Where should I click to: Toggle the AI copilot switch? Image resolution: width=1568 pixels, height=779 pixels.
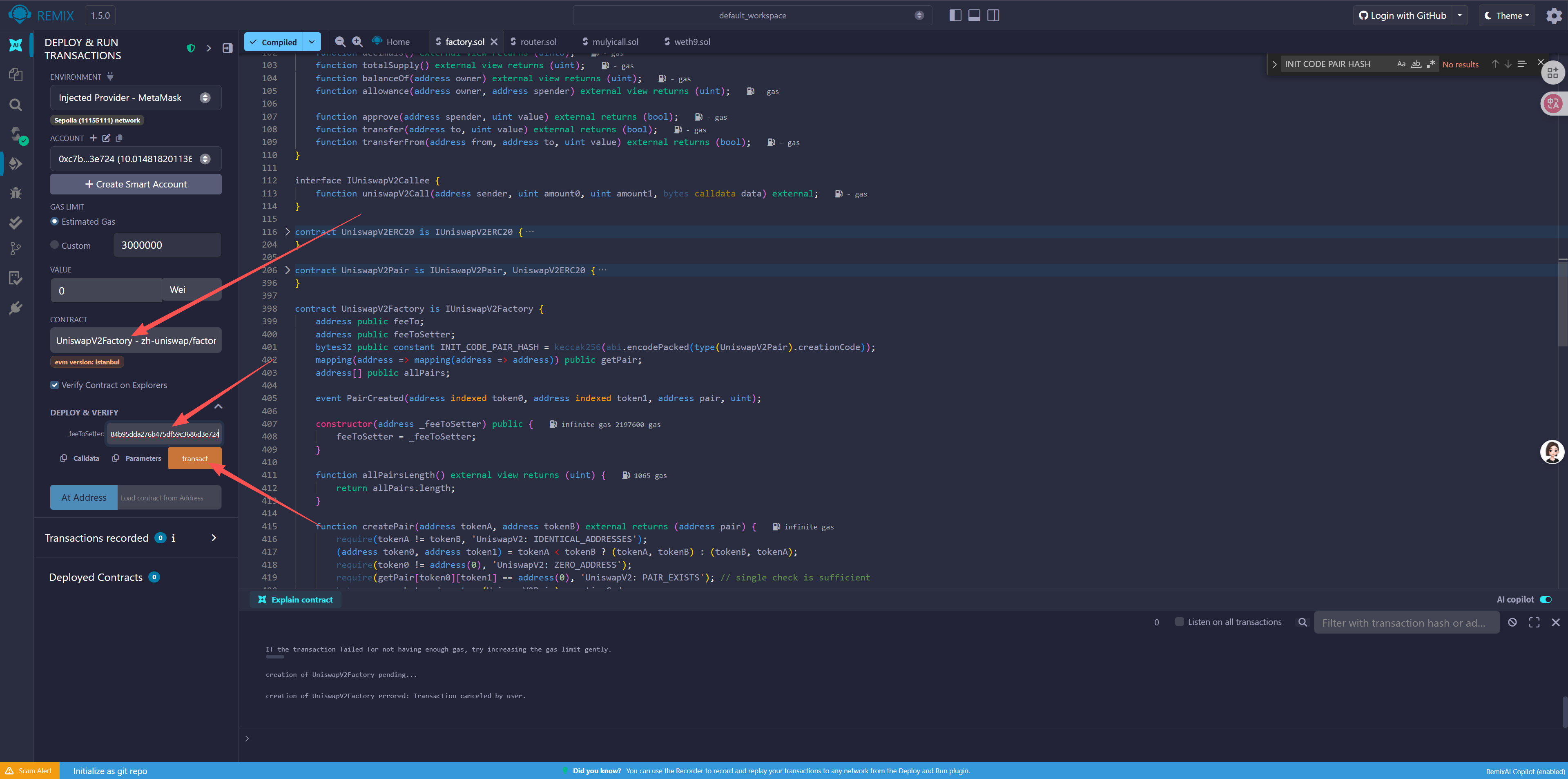pyautogui.click(x=1546, y=599)
